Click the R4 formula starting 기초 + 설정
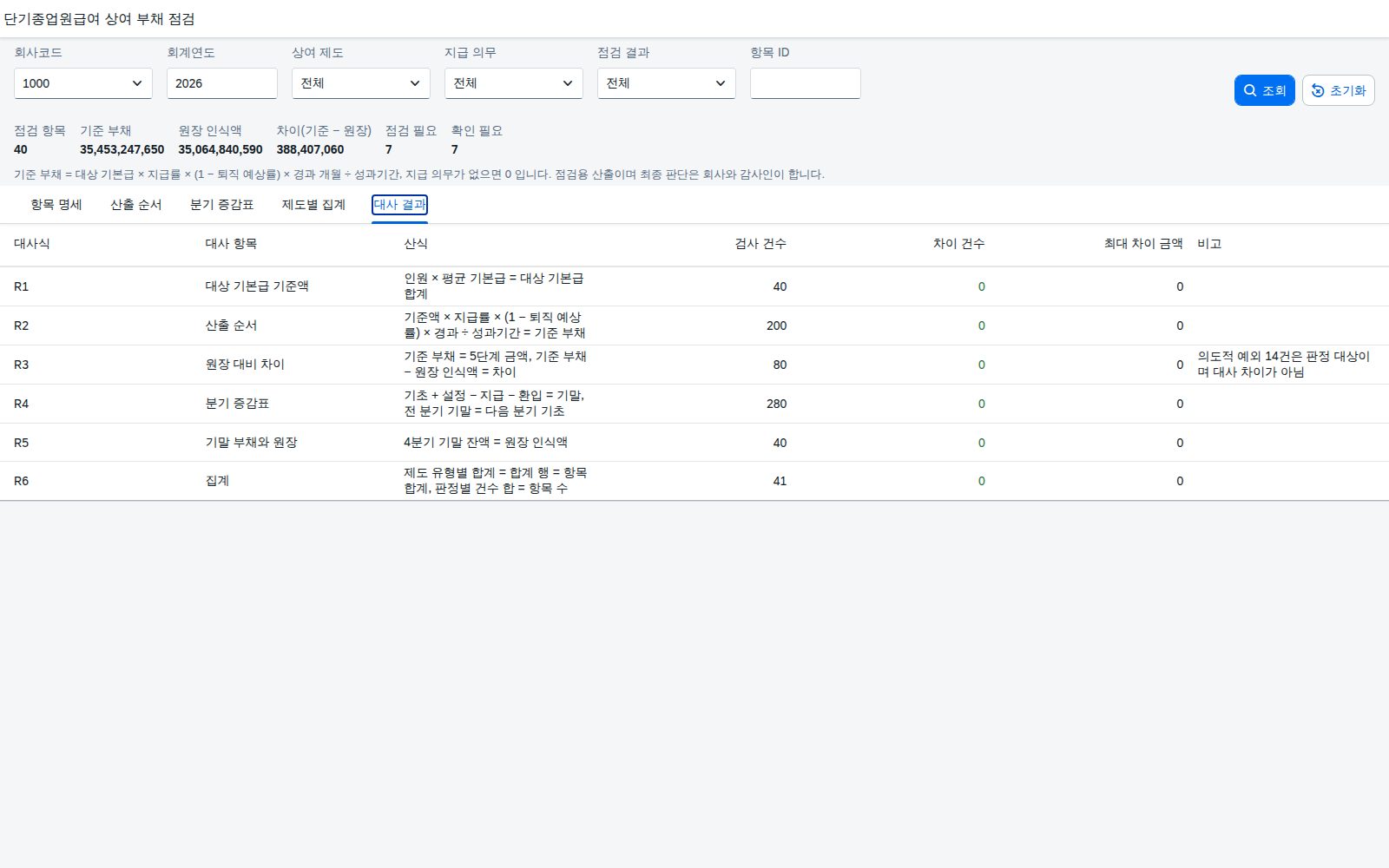1389x868 pixels. point(494,404)
